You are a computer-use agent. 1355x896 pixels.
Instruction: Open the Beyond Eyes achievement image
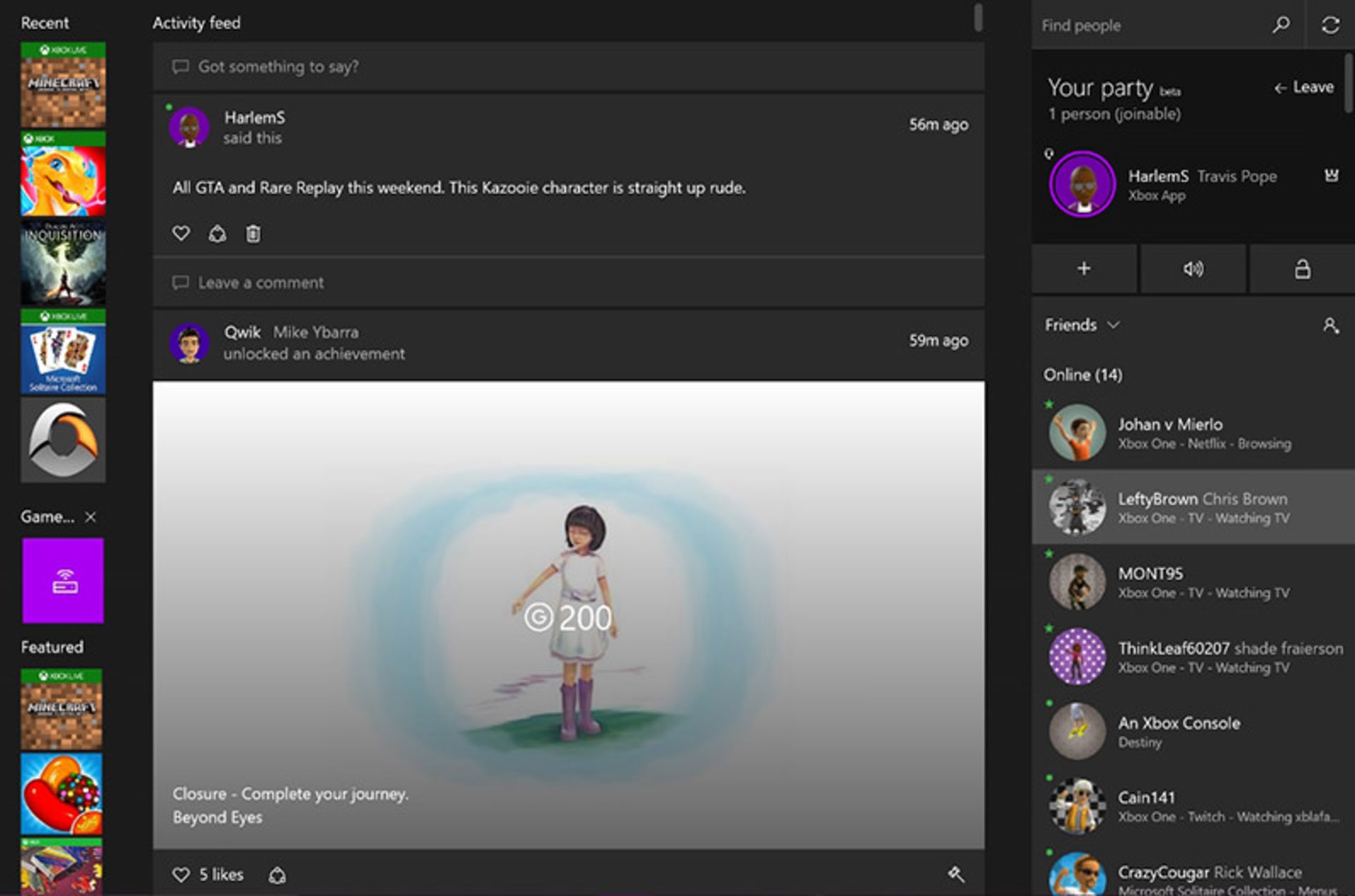[x=568, y=615]
